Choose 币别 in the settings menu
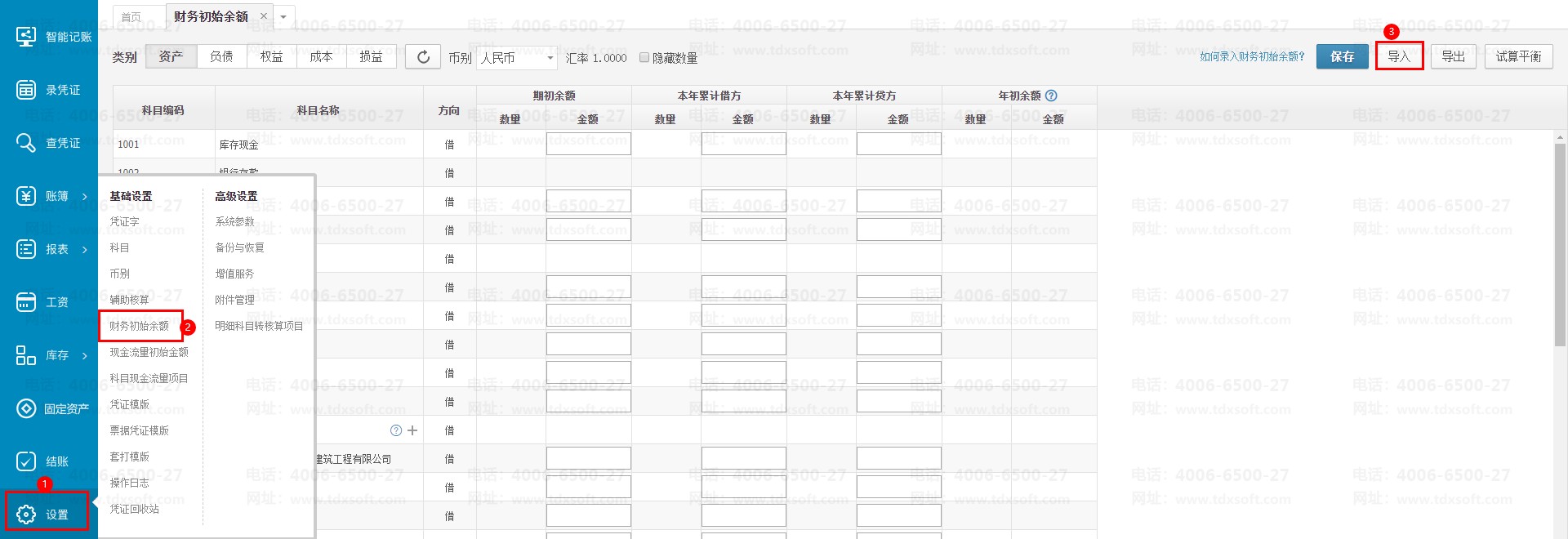 pyautogui.click(x=119, y=274)
